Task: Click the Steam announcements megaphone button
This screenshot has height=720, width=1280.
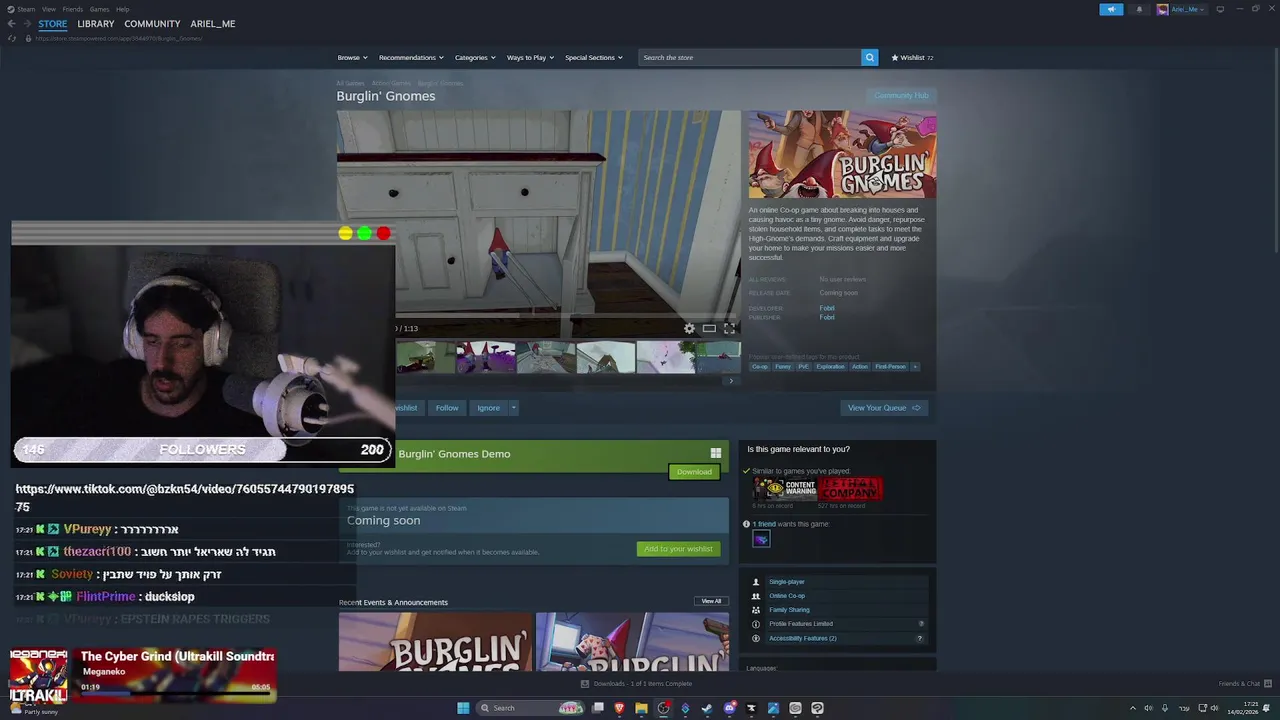Action: pos(1111,9)
